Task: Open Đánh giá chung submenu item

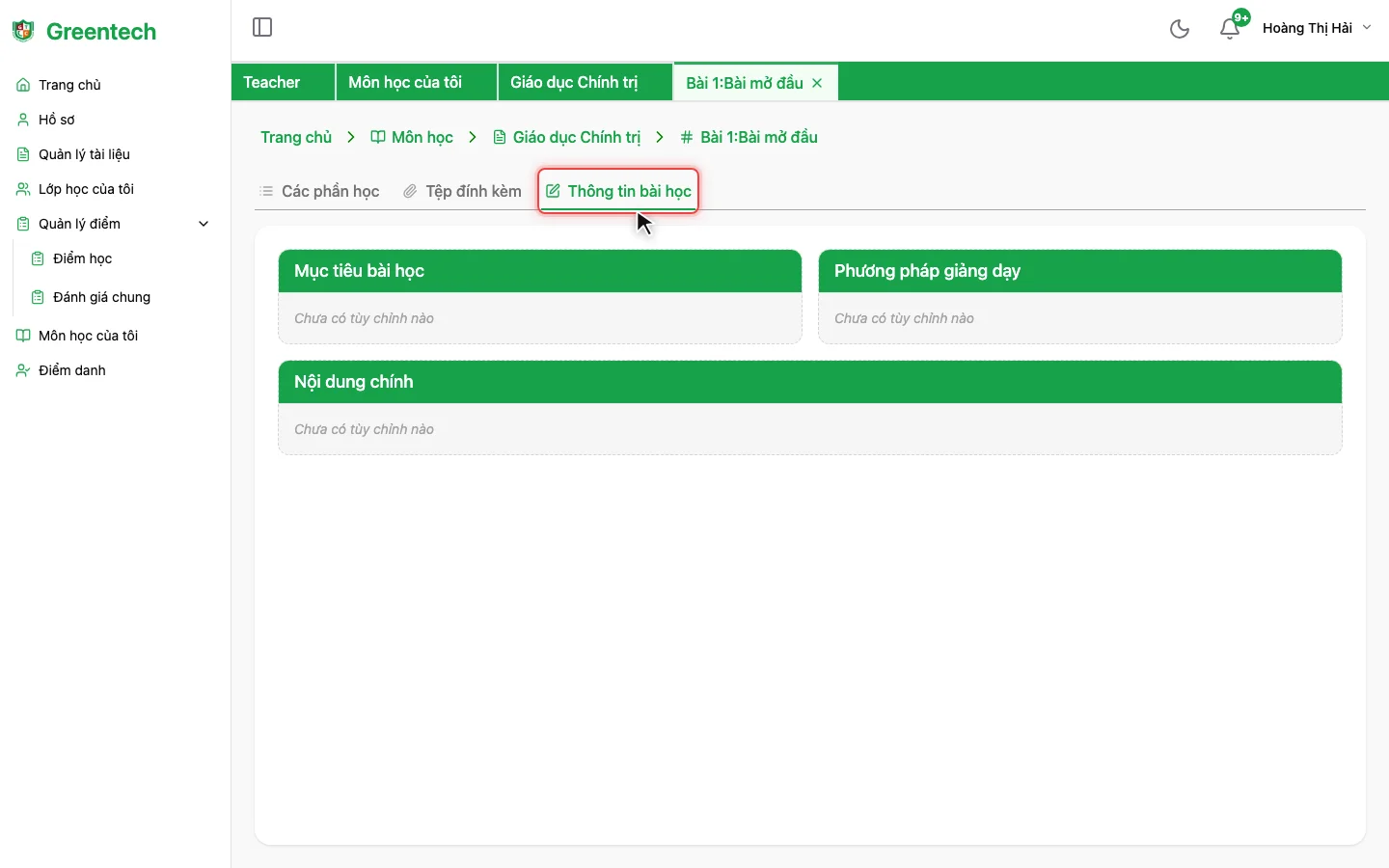Action: click(101, 297)
